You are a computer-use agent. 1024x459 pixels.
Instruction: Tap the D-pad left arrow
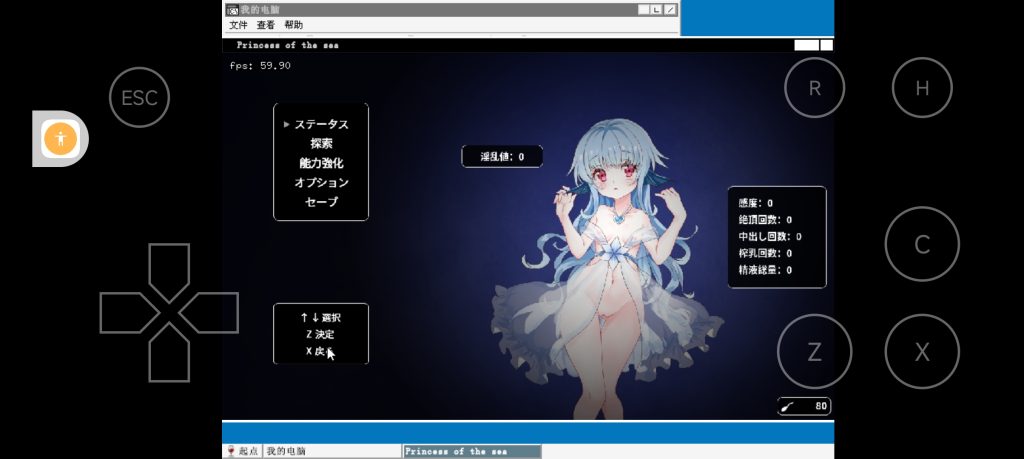click(x=129, y=313)
